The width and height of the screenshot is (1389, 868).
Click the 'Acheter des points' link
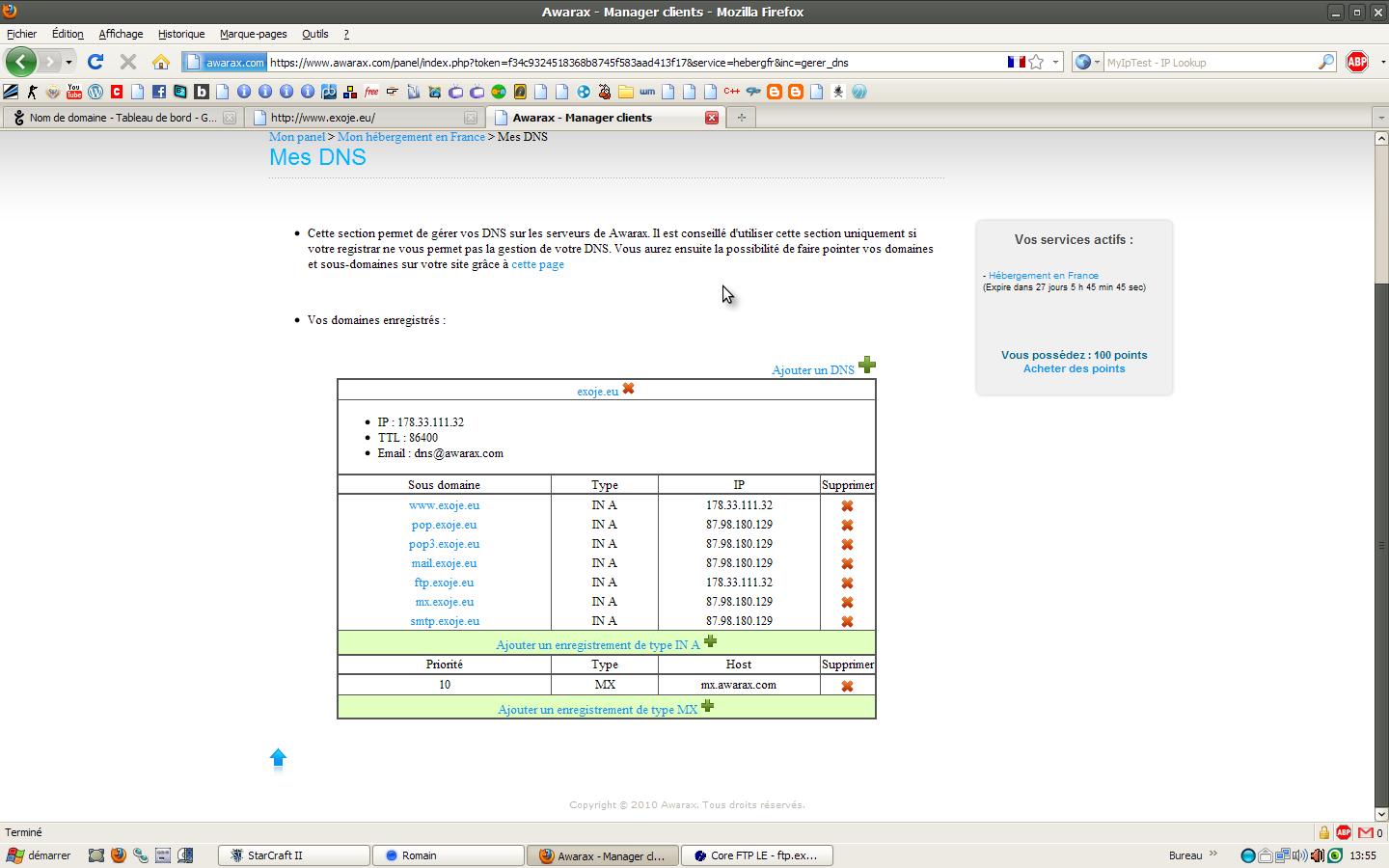tap(1074, 368)
